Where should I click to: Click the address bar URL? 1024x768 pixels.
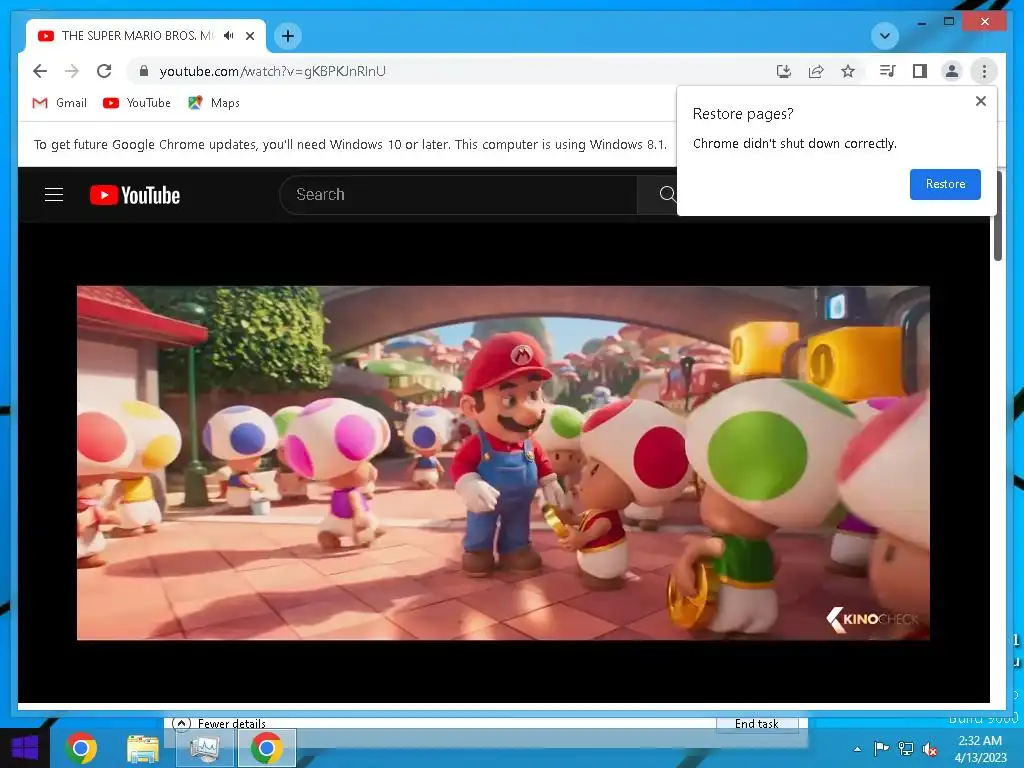(272, 71)
